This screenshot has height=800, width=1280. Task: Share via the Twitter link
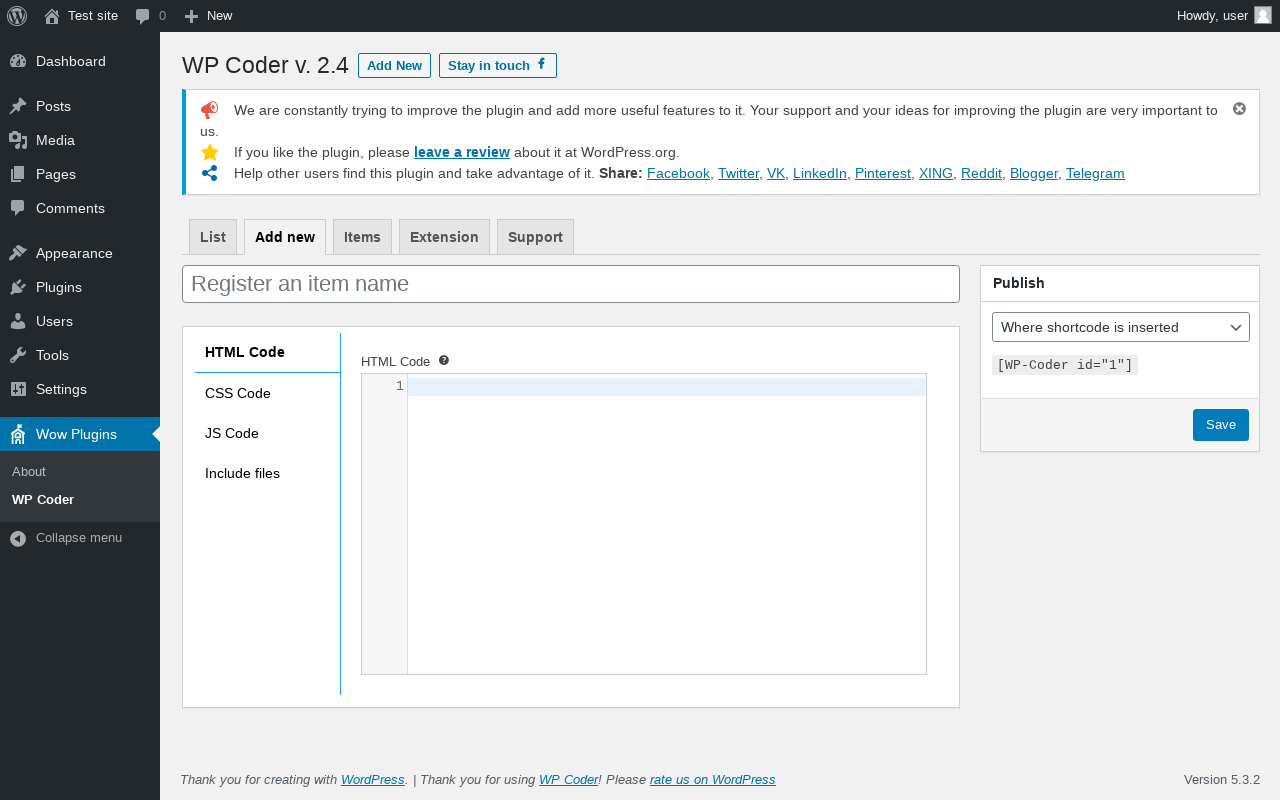tap(739, 173)
